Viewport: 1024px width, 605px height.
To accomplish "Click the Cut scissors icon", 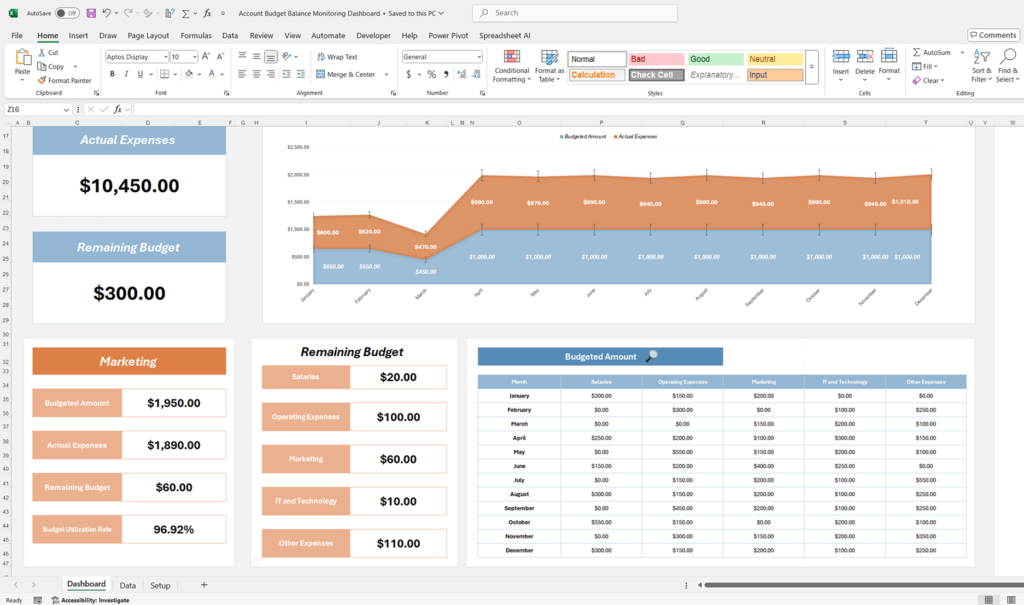I will point(48,52).
